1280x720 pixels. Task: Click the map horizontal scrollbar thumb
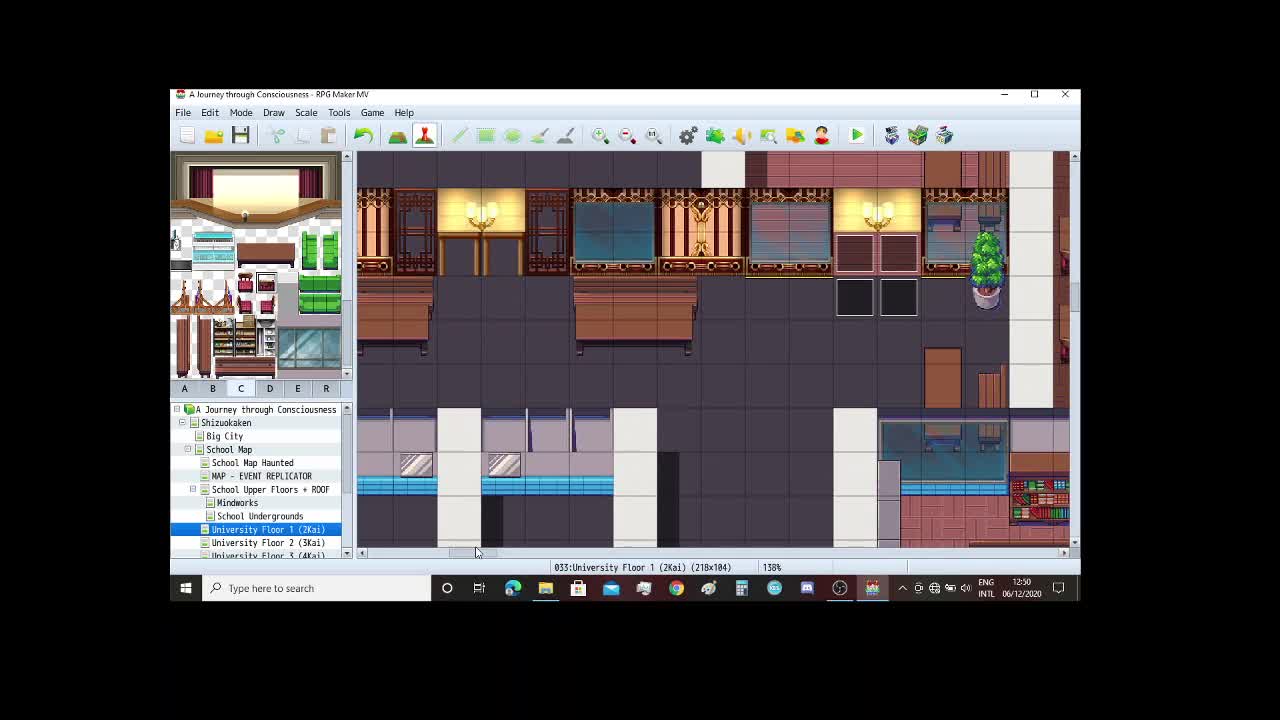(472, 552)
